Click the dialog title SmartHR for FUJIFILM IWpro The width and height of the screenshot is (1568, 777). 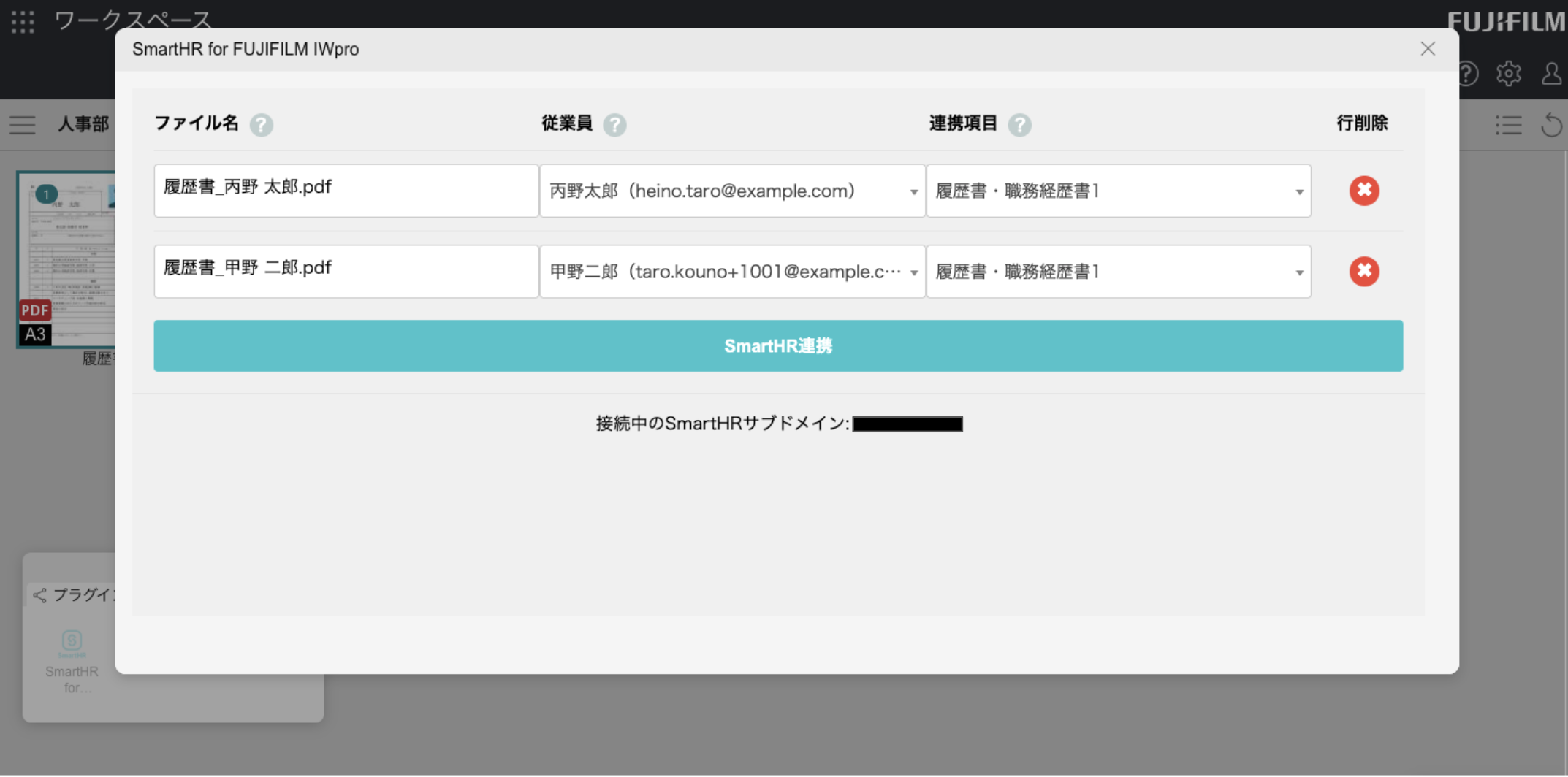(x=246, y=50)
